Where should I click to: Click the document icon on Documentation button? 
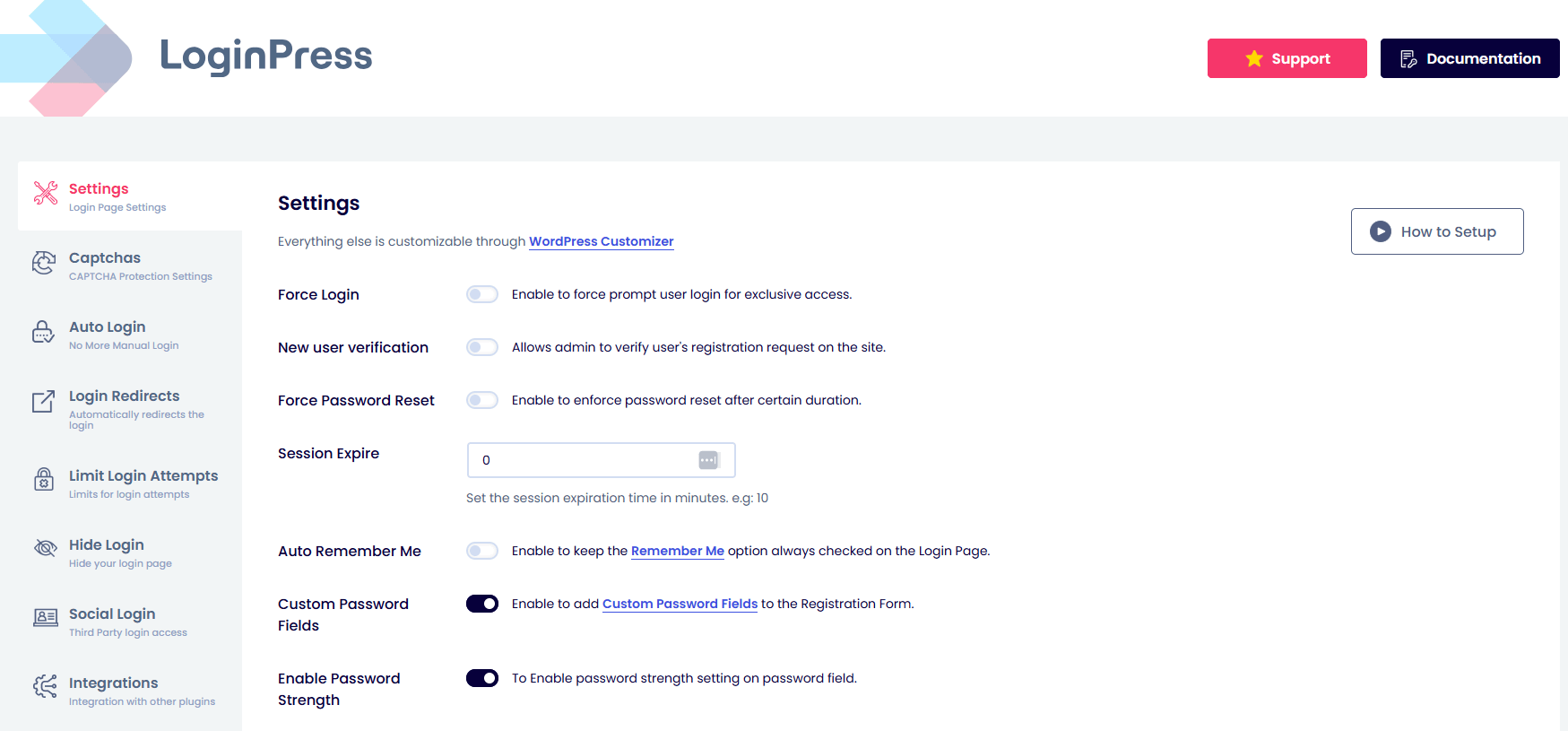point(1408,58)
